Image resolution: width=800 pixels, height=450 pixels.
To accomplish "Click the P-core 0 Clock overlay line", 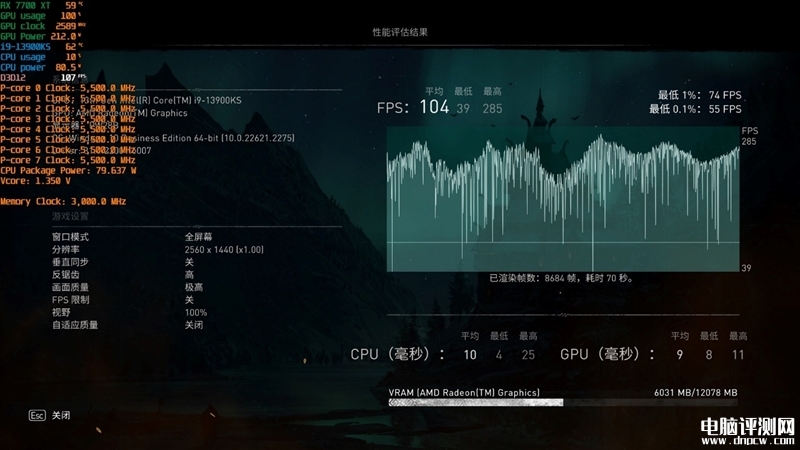I will [68, 88].
